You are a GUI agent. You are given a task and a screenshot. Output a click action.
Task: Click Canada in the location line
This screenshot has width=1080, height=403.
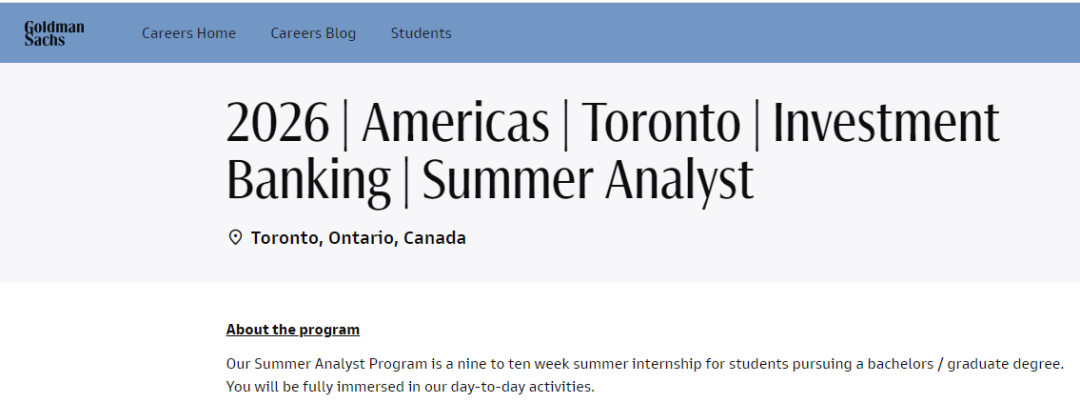[x=435, y=238]
